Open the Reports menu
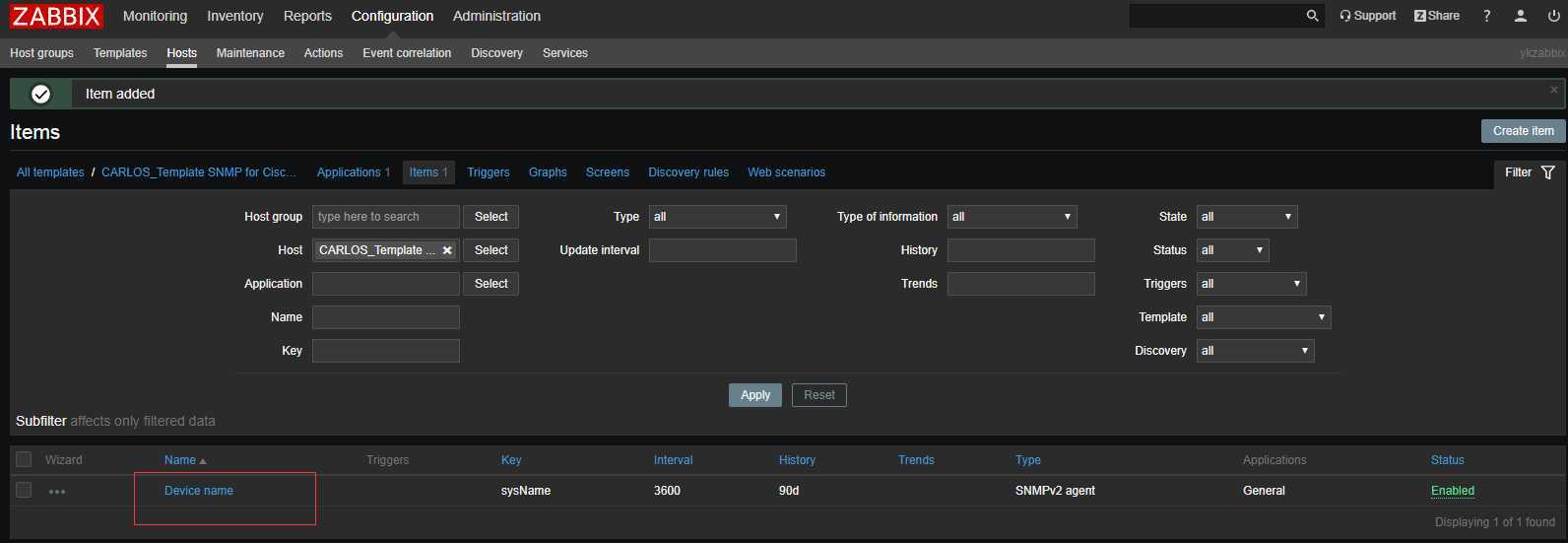1568x543 pixels. point(307,16)
